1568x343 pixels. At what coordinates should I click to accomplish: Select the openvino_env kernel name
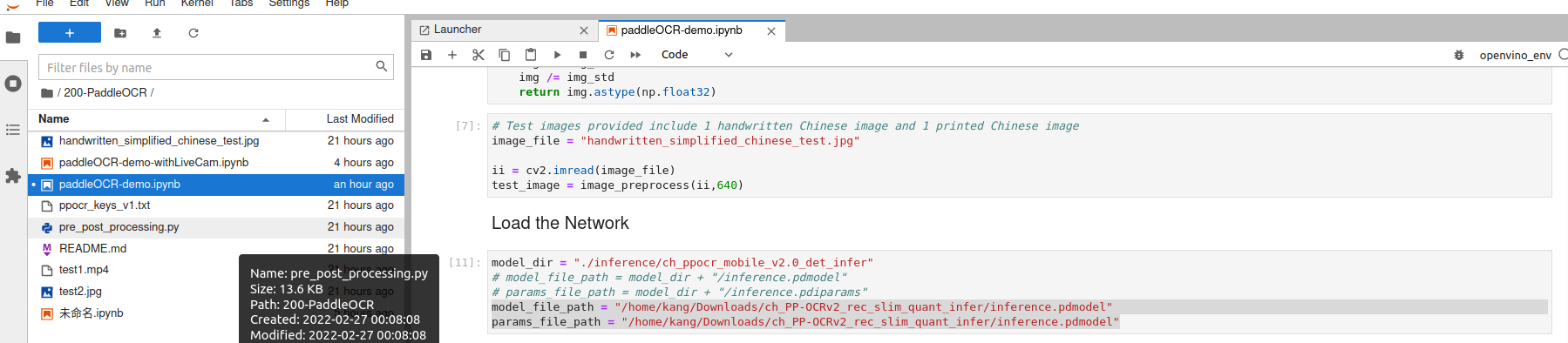1515,55
